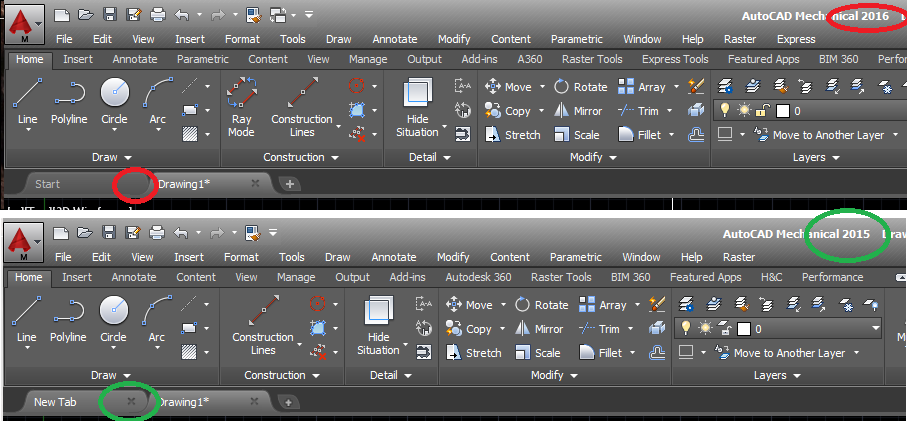
Task: Open the Trim dropdown arrow in the 2016 window
Action: pyautogui.click(x=670, y=111)
